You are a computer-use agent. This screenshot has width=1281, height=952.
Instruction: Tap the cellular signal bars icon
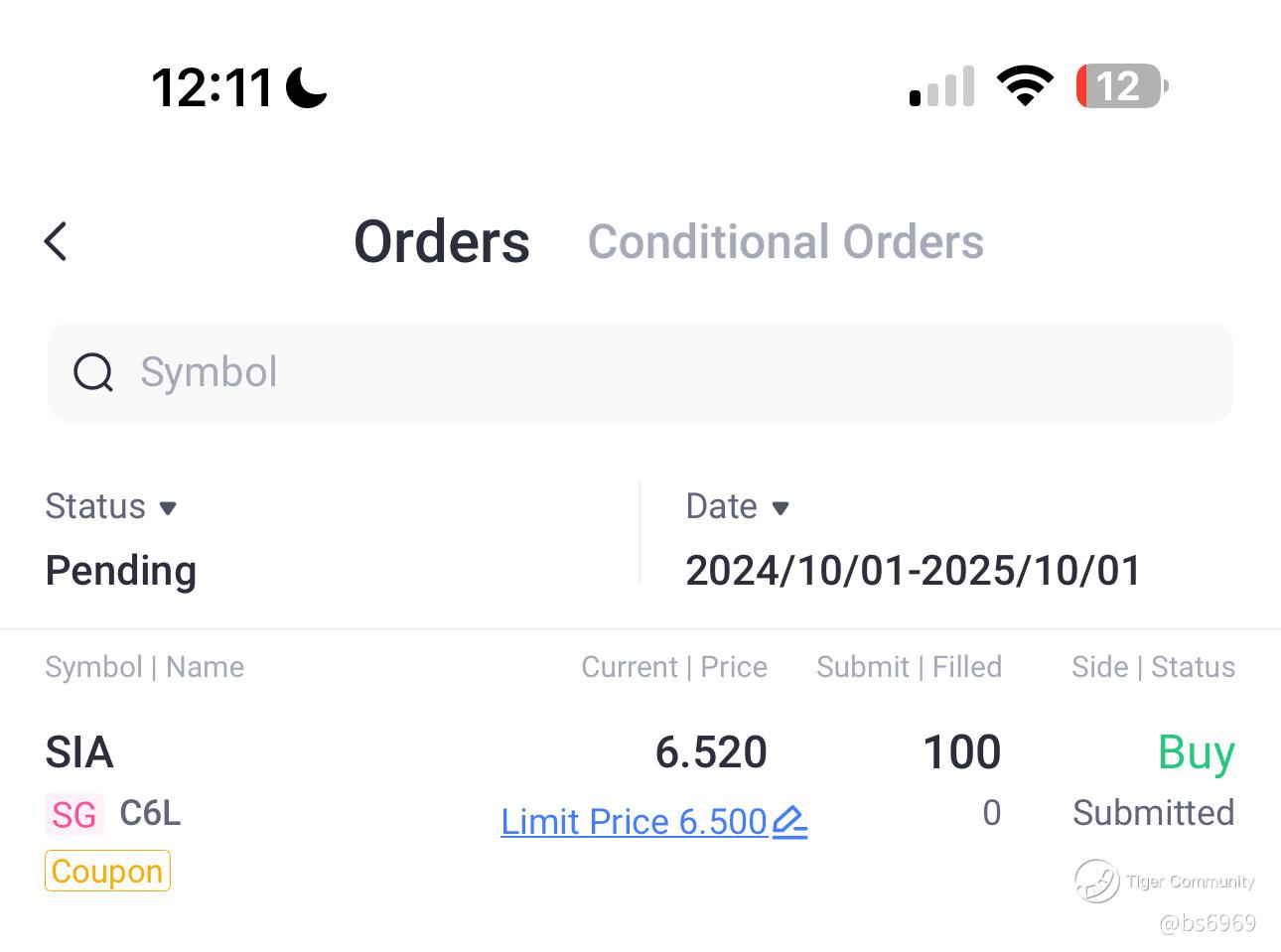coord(941,86)
